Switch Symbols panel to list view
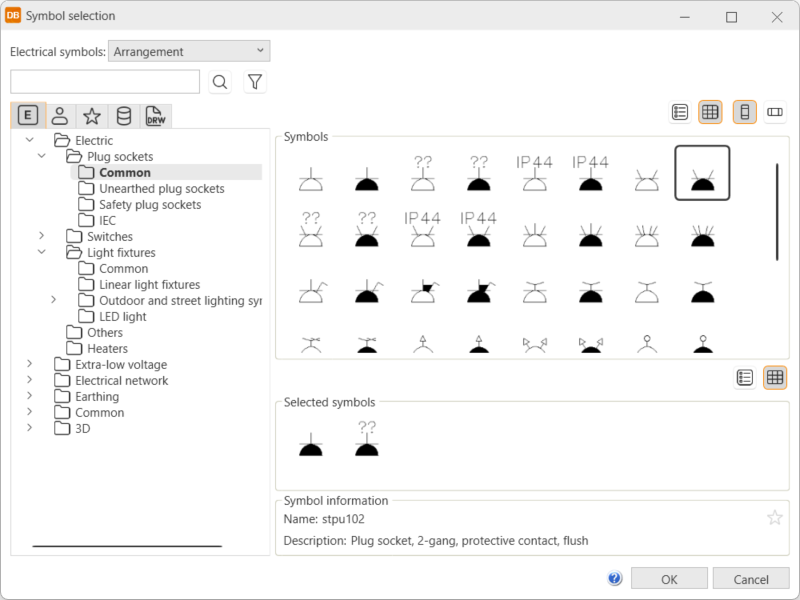Screen dimensions: 800x600 coord(680,112)
